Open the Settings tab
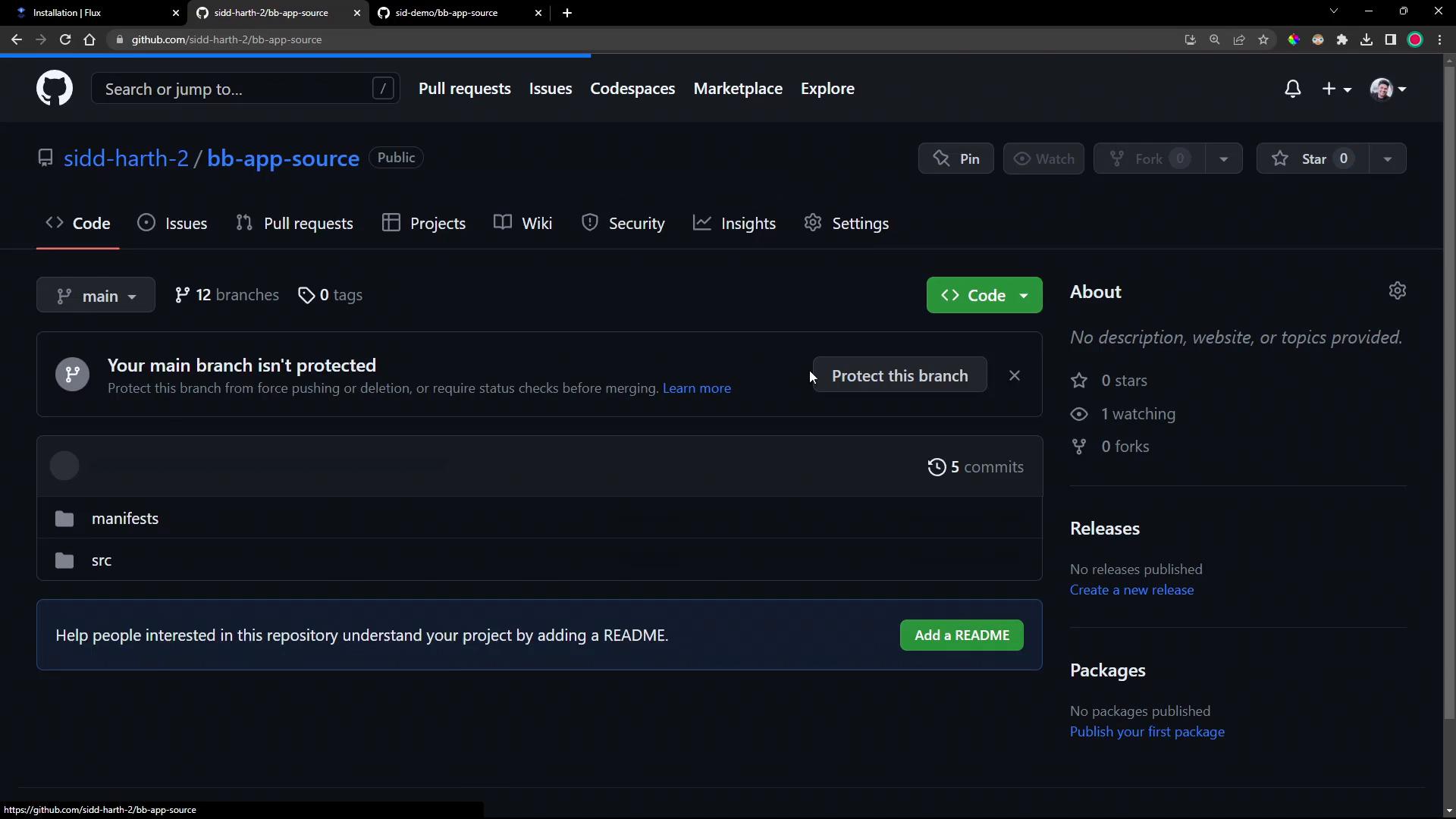The height and width of the screenshot is (819, 1456). pyautogui.click(x=846, y=223)
